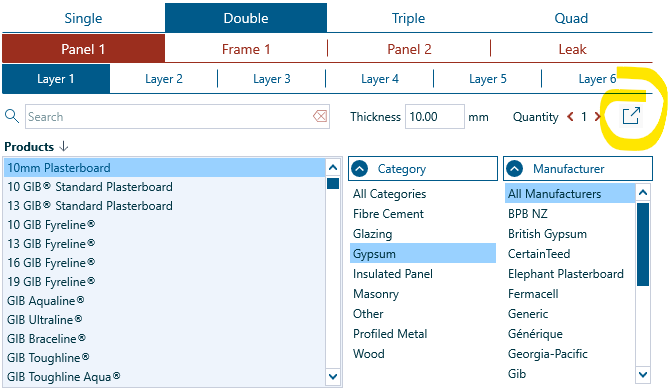Decrease quantity with the left arrow
Viewport: 669px width, 391px height.
tap(570, 116)
